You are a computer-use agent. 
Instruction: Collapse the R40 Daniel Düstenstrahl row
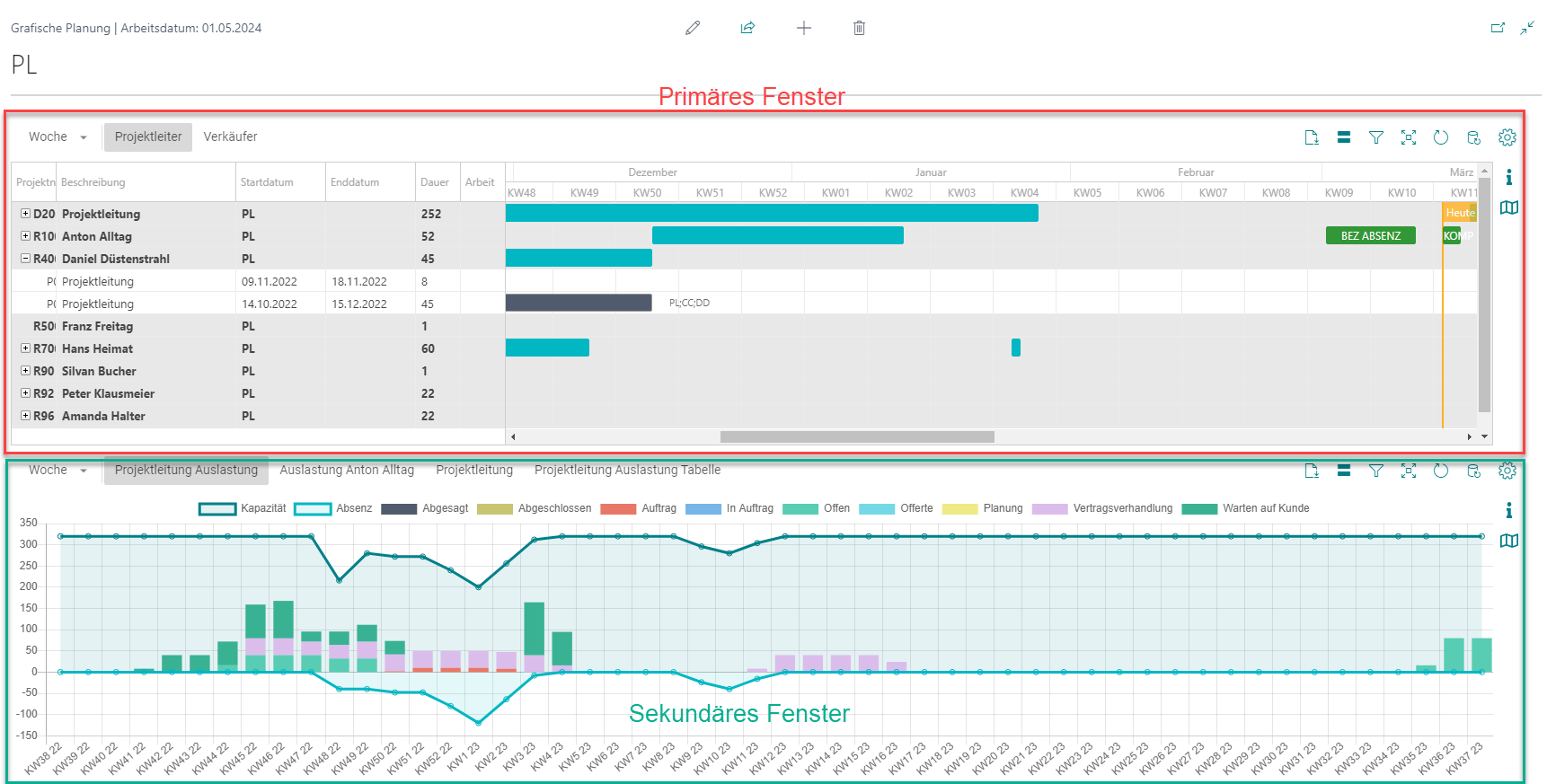tap(25, 259)
